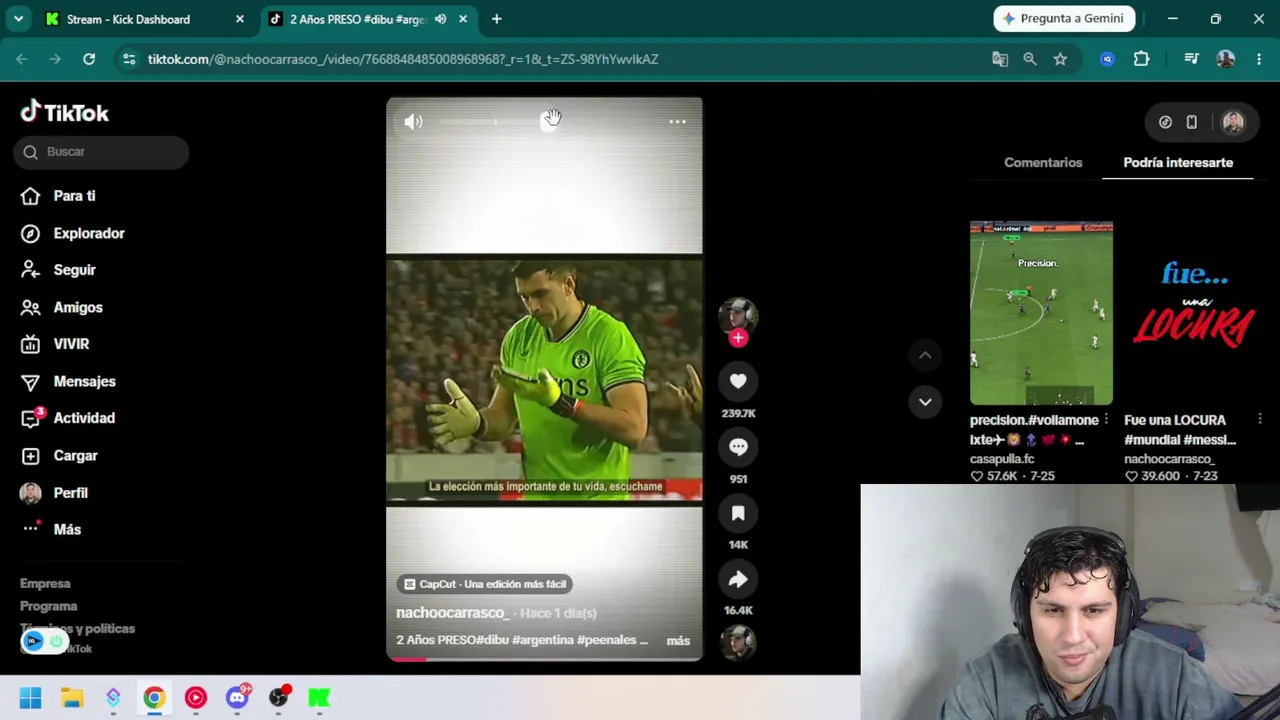The height and width of the screenshot is (720, 1280).
Task: Bookmark the video with the save icon
Action: click(738, 513)
